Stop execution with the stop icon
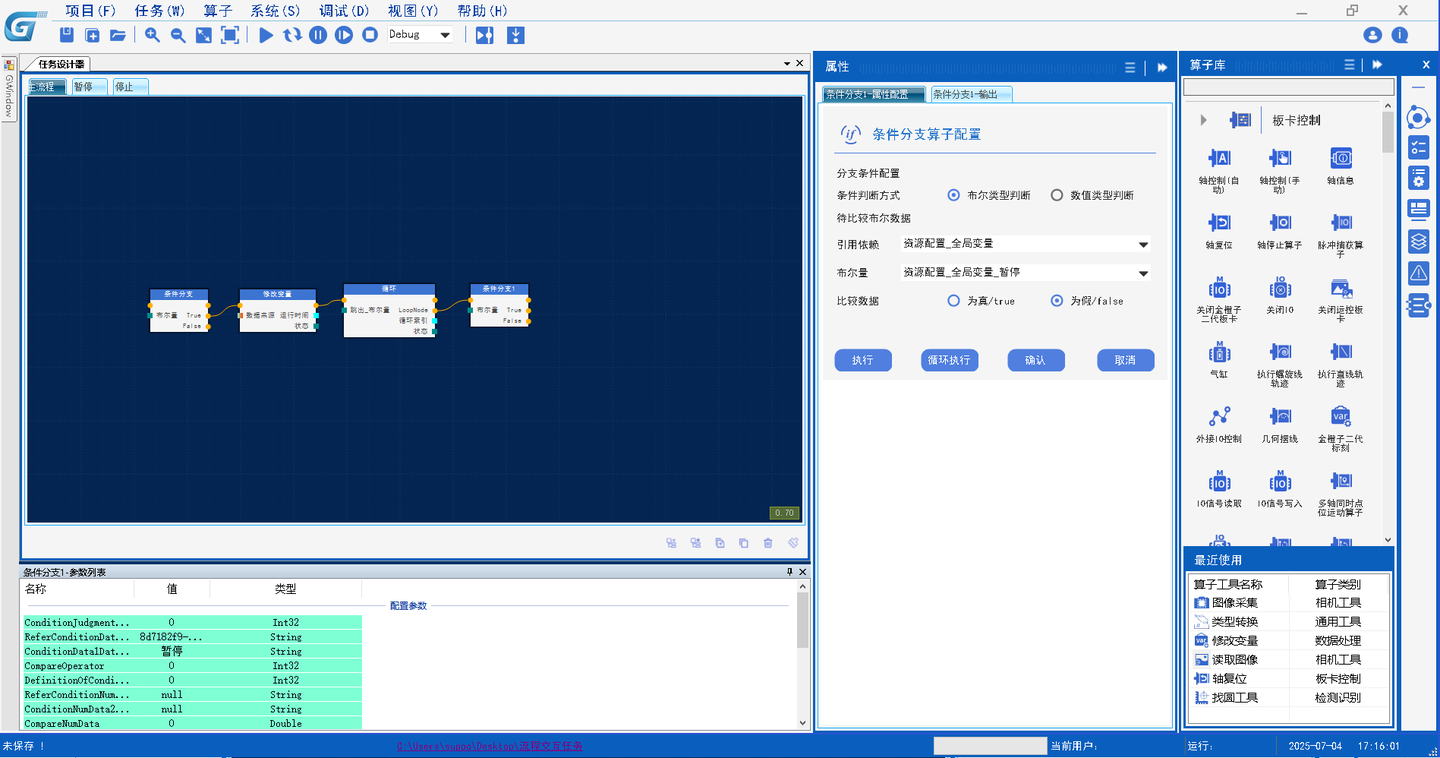The height and width of the screenshot is (758, 1440). click(370, 35)
